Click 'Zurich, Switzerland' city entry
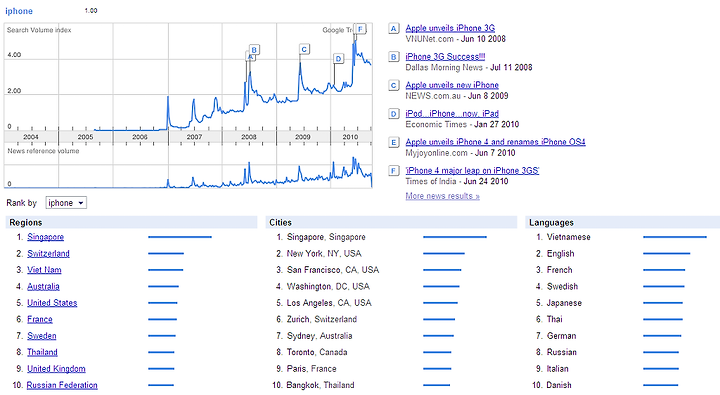Image resolution: width=720 pixels, height=395 pixels. [322, 319]
